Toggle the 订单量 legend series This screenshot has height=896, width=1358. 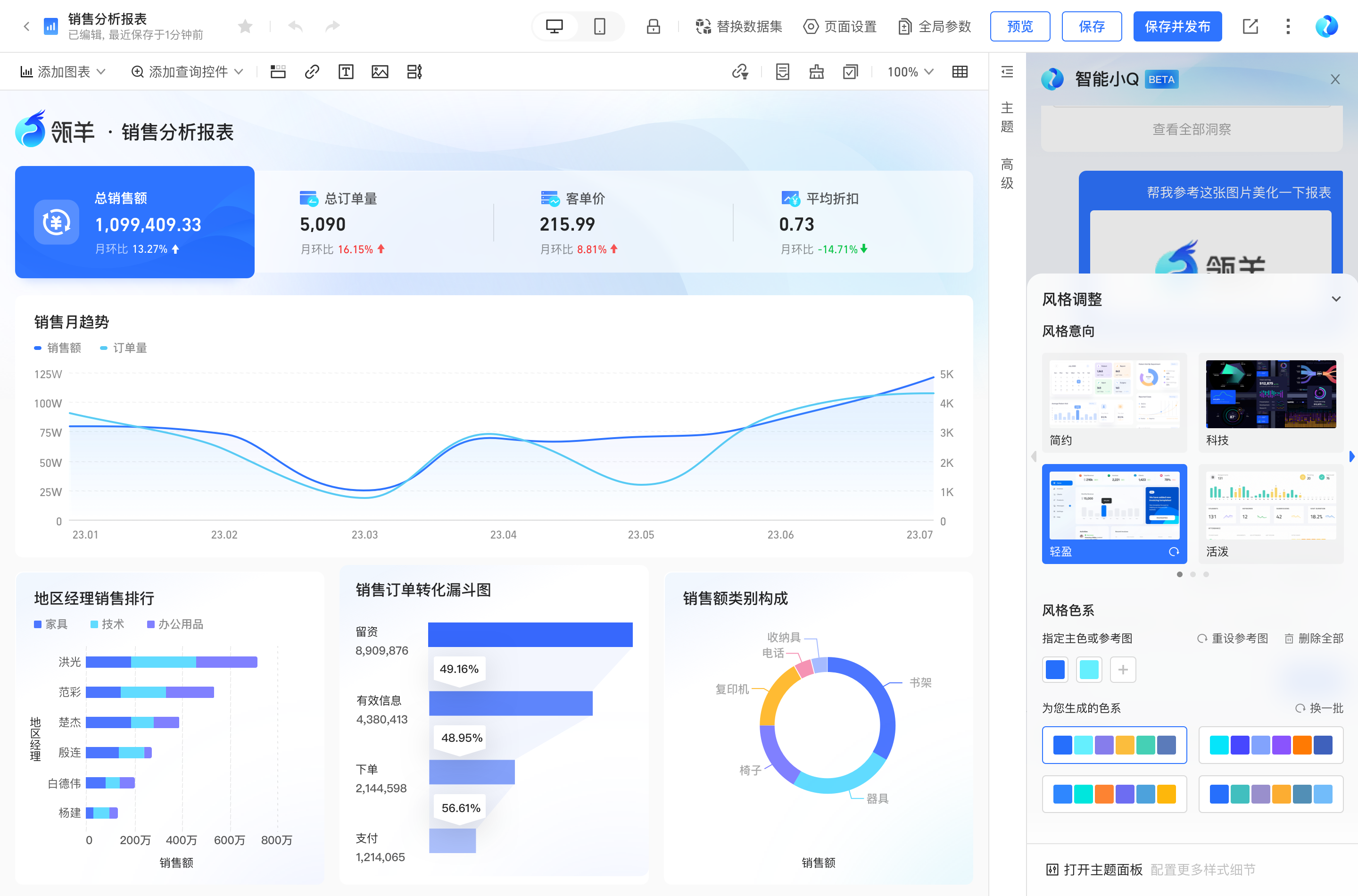point(124,348)
